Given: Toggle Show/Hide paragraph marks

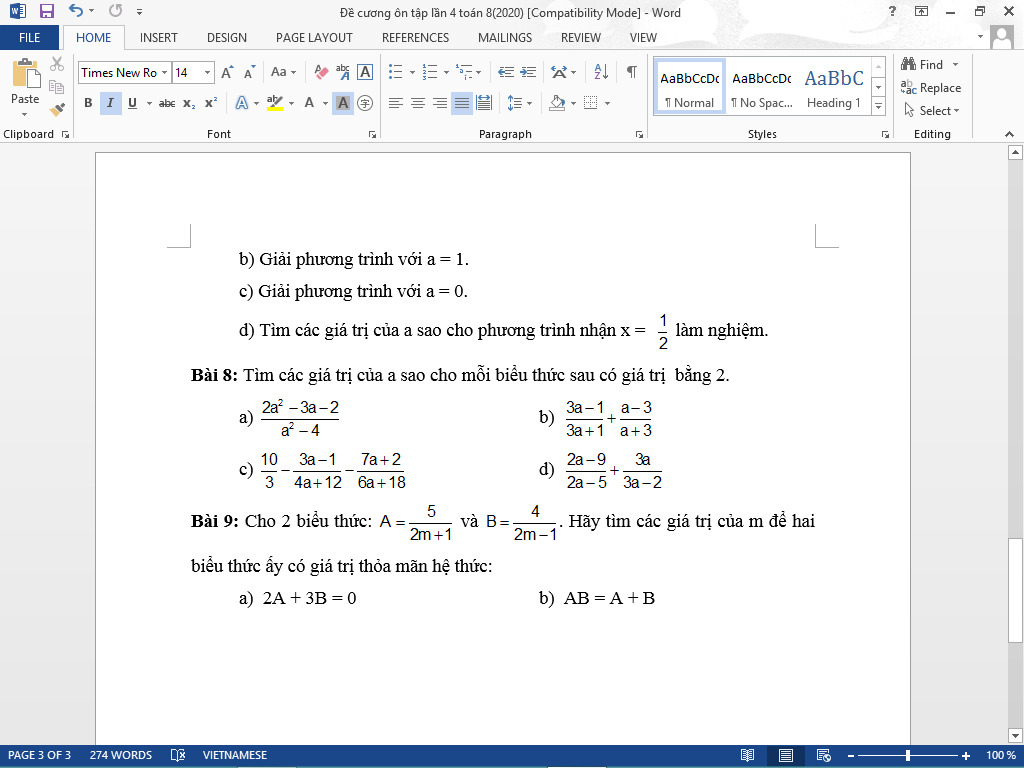Looking at the screenshot, I should click(632, 72).
